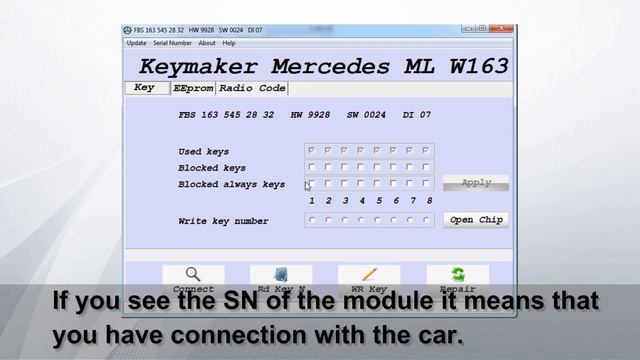Select Write key number radio 6
640x360 pixels.
[x=393, y=220]
